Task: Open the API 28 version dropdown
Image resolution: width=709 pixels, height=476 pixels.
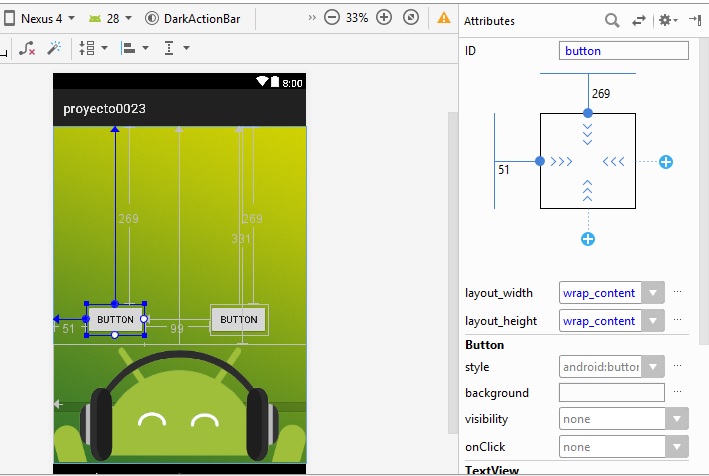Action: coord(109,18)
